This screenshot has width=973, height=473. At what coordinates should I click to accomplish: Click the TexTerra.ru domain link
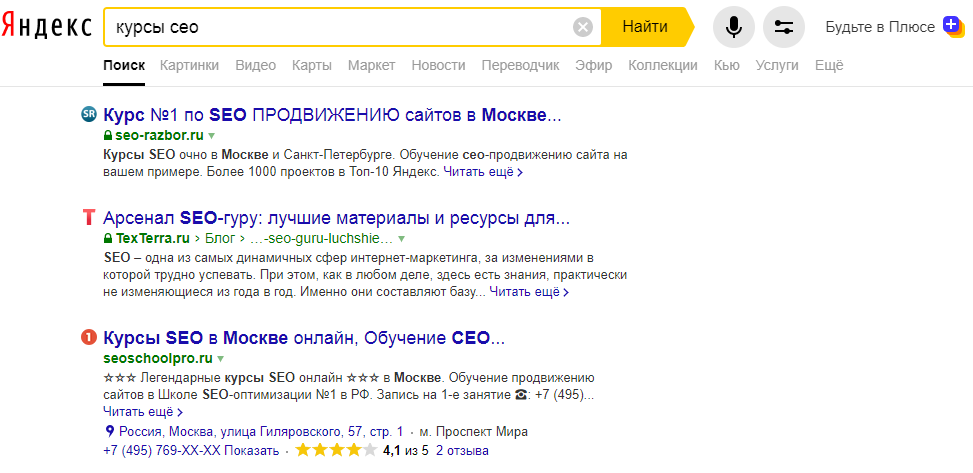(153, 238)
